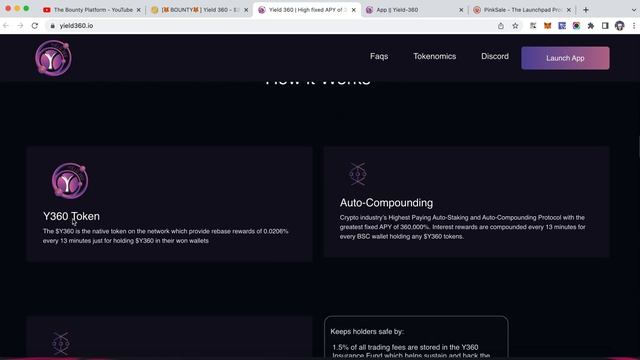Click the lock icon in address bar

52,26
